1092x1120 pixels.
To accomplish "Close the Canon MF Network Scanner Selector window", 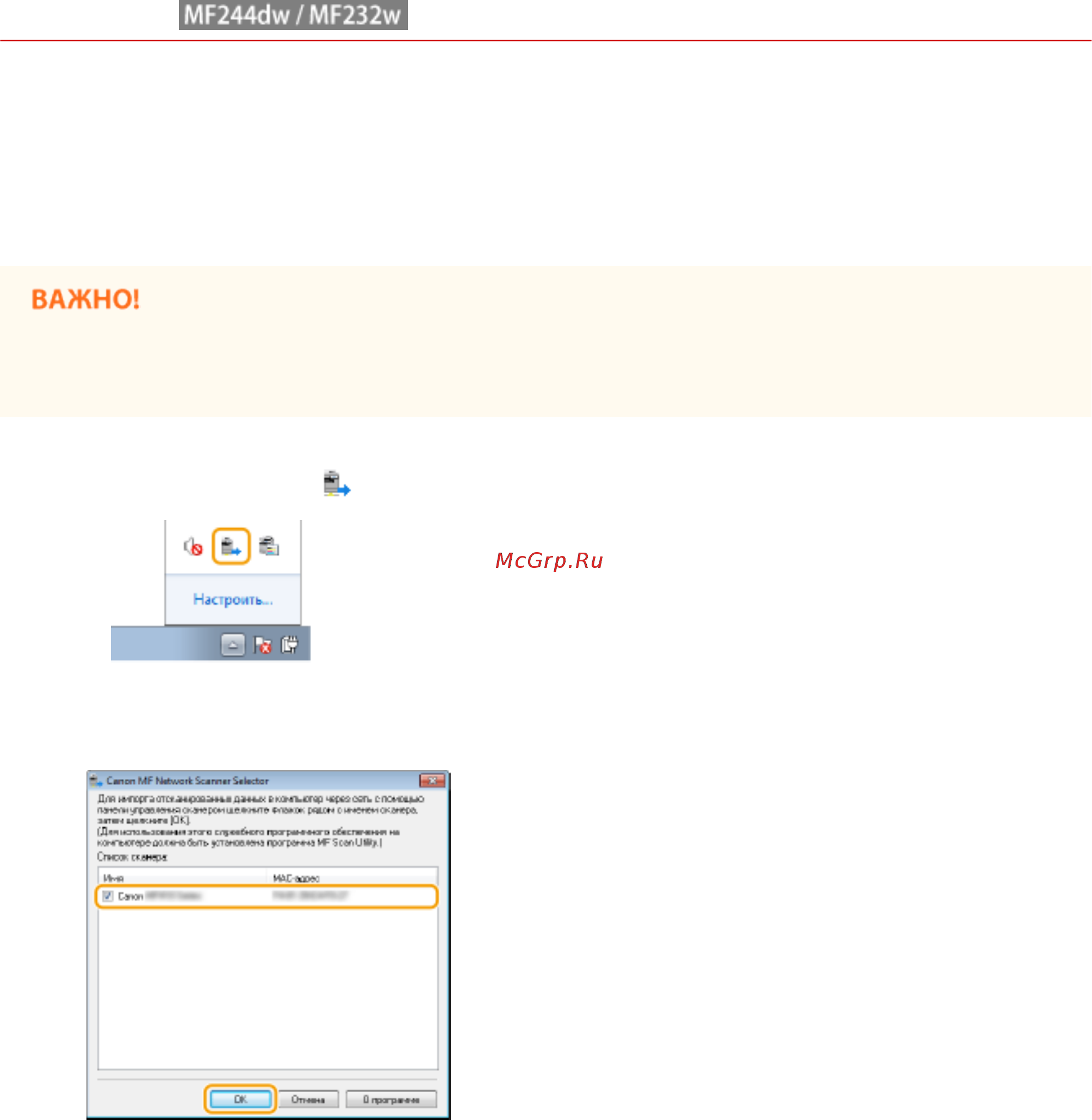I will pos(432,781).
